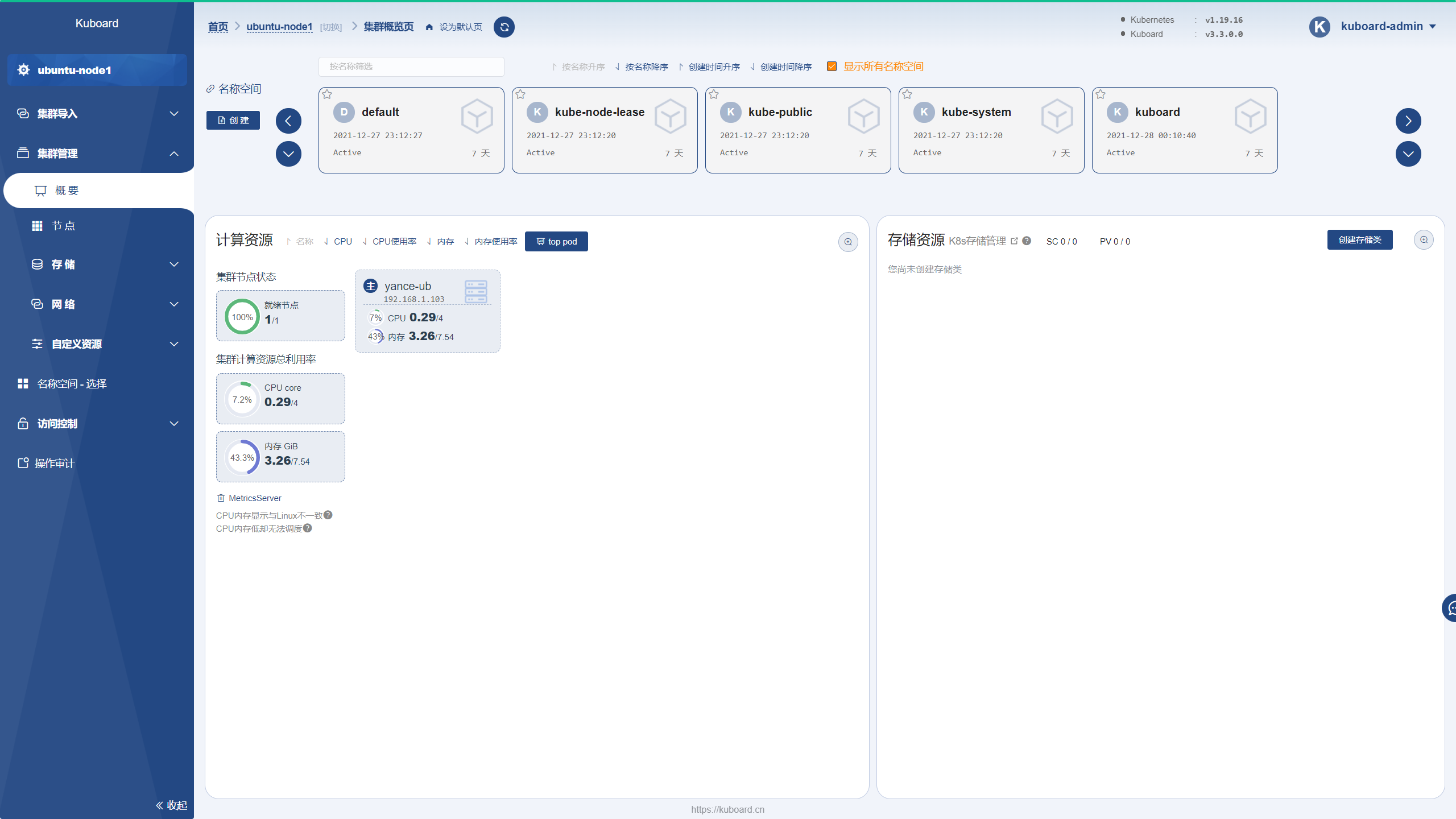Screen dimensions: 1456x819
Task: Click the 按名称筛选 filter input
Action: (x=411, y=67)
